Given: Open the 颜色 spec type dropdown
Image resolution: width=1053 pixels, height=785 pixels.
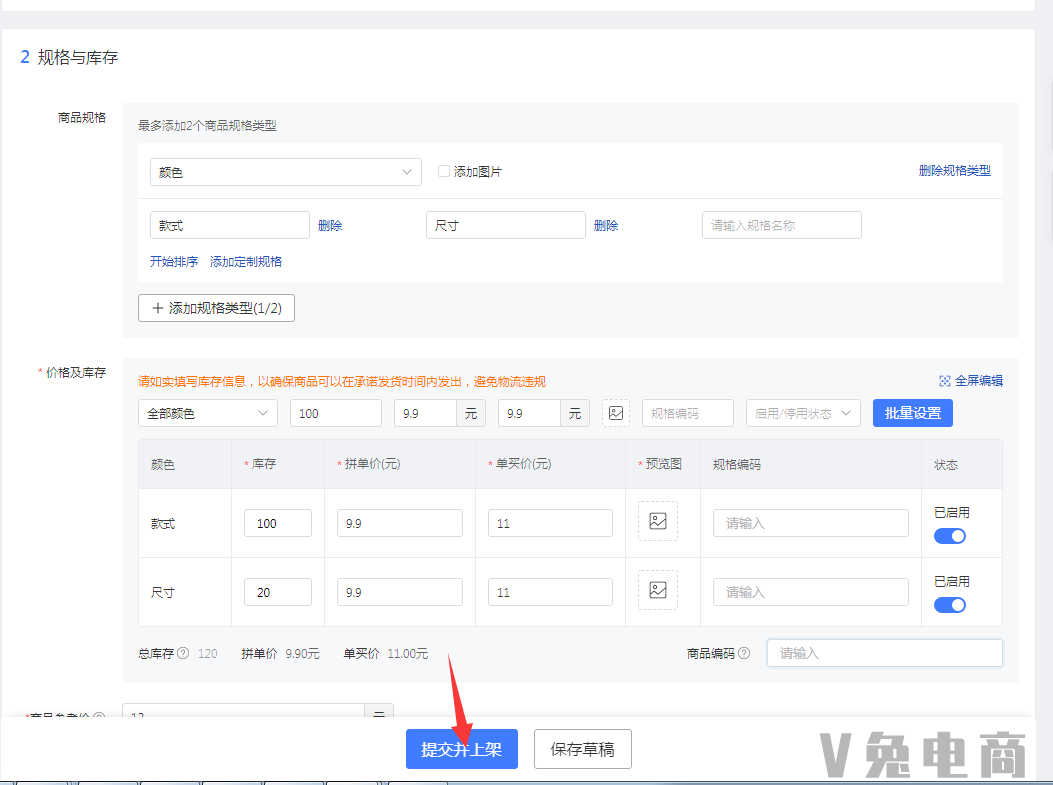Looking at the screenshot, I should 285,171.
